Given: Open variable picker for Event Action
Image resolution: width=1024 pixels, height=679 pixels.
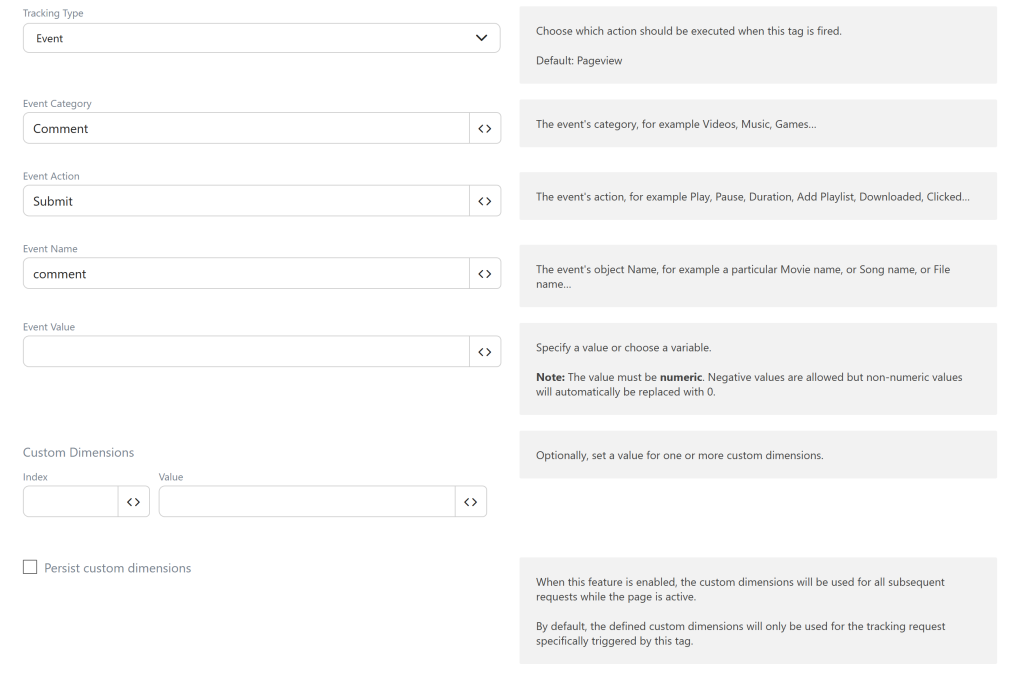Looking at the screenshot, I should click(485, 201).
